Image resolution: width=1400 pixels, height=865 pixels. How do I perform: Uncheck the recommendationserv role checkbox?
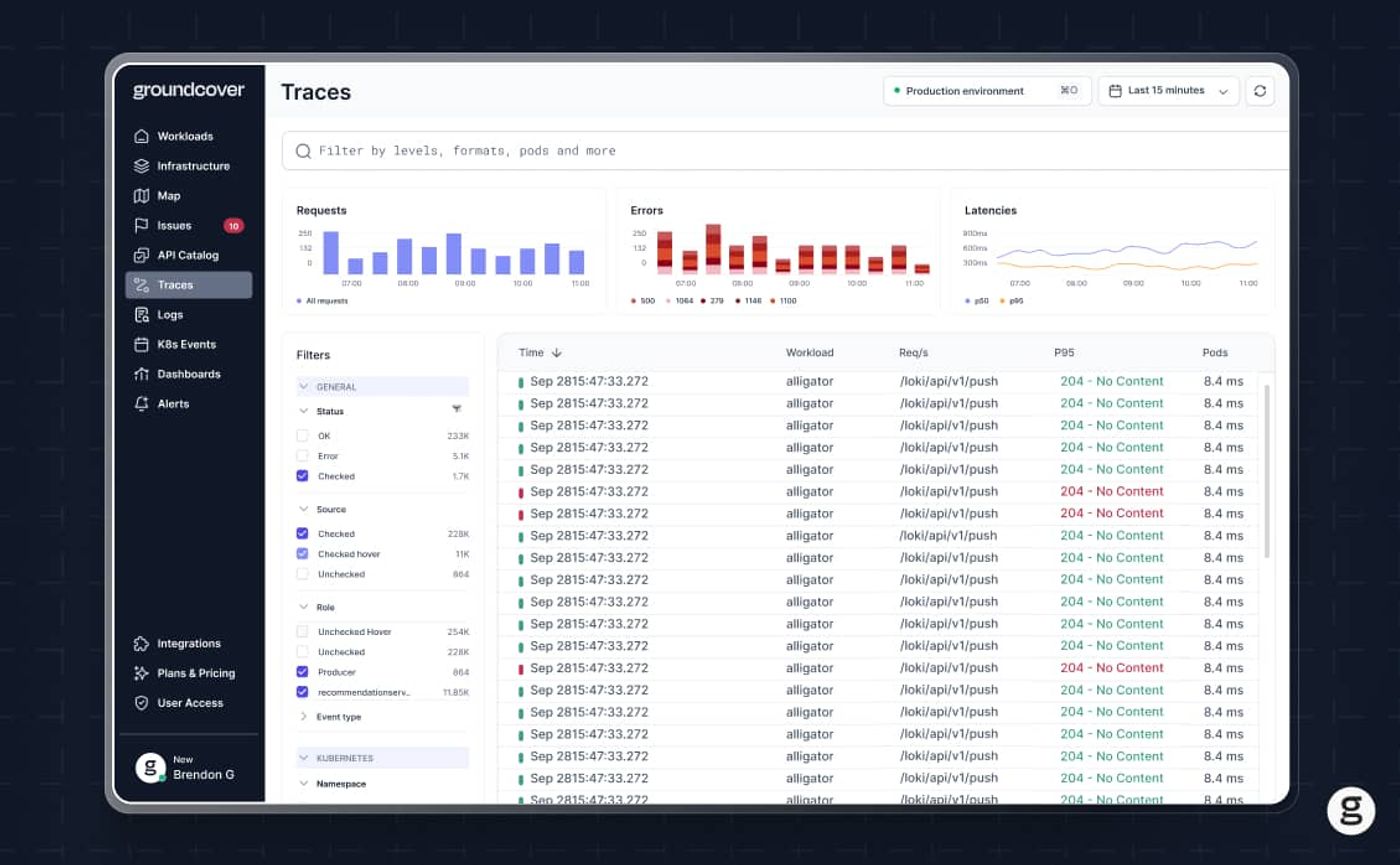coord(302,692)
